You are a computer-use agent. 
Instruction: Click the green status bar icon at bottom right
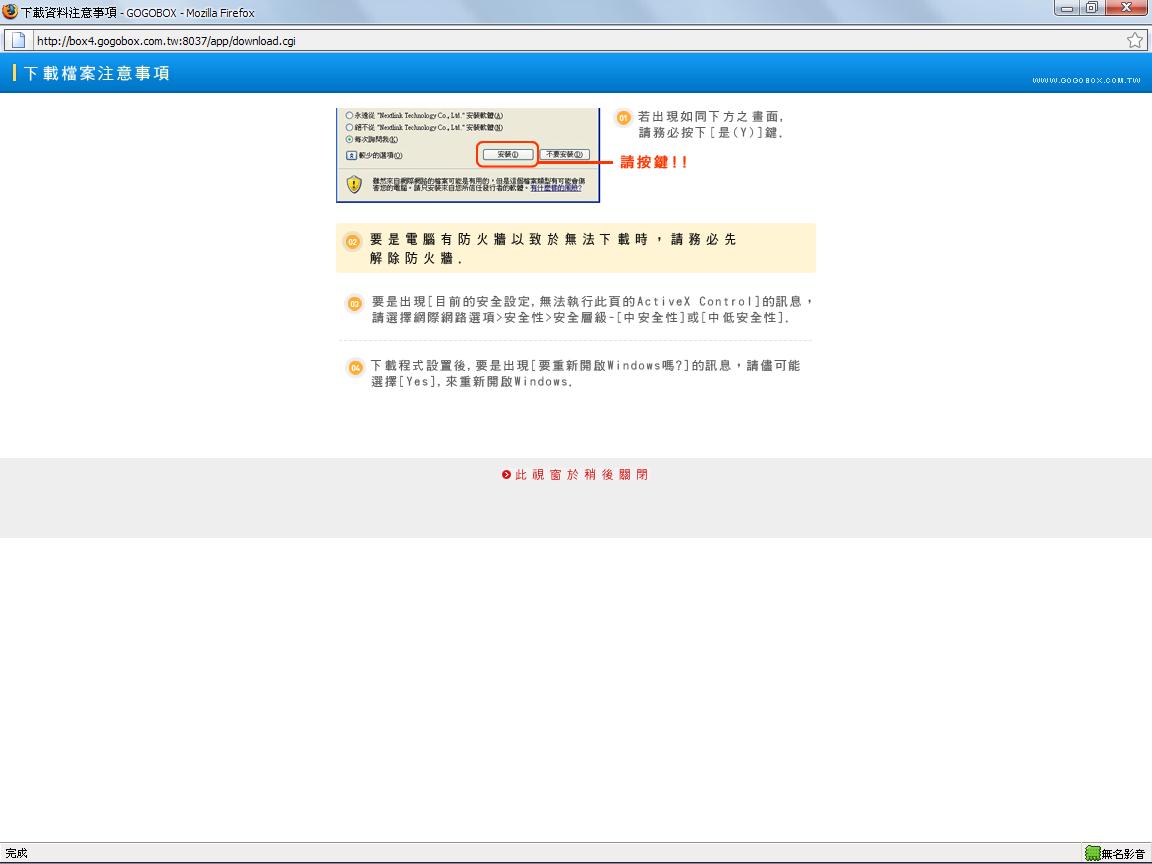[x=1092, y=853]
